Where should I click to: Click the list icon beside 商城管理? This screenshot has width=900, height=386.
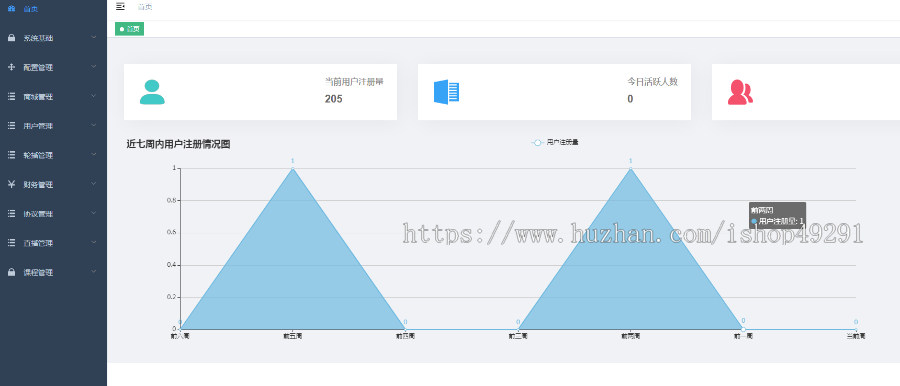(x=11, y=96)
